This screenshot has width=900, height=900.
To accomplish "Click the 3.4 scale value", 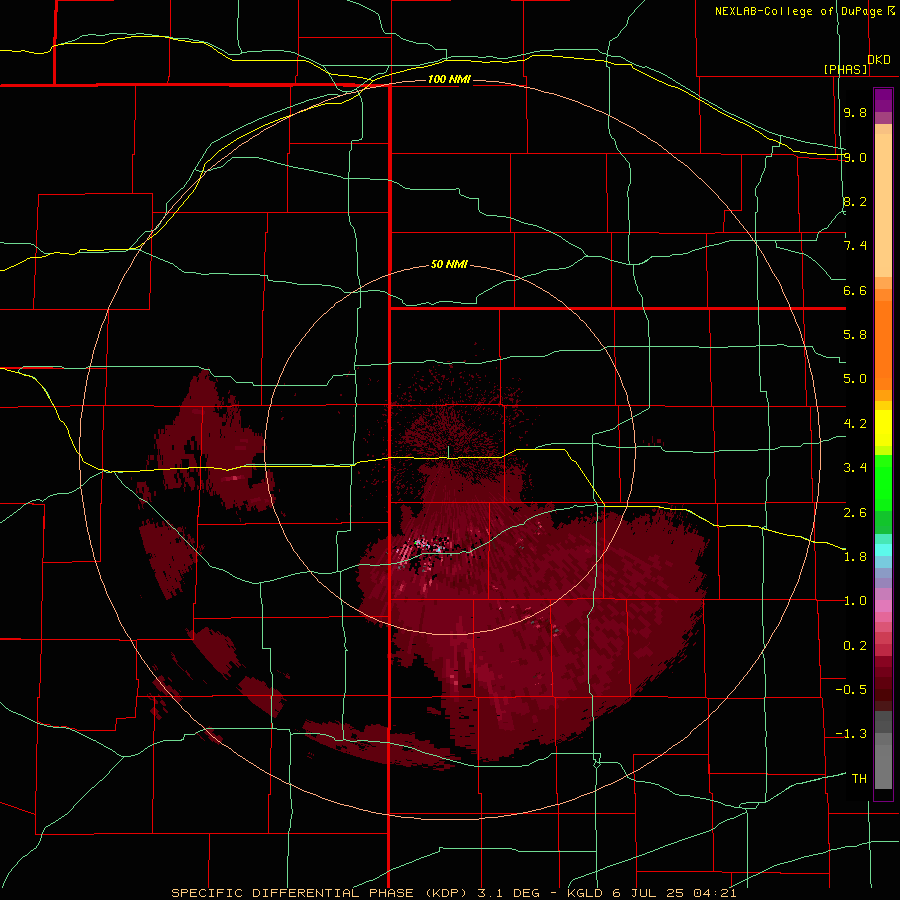I will click(x=855, y=468).
